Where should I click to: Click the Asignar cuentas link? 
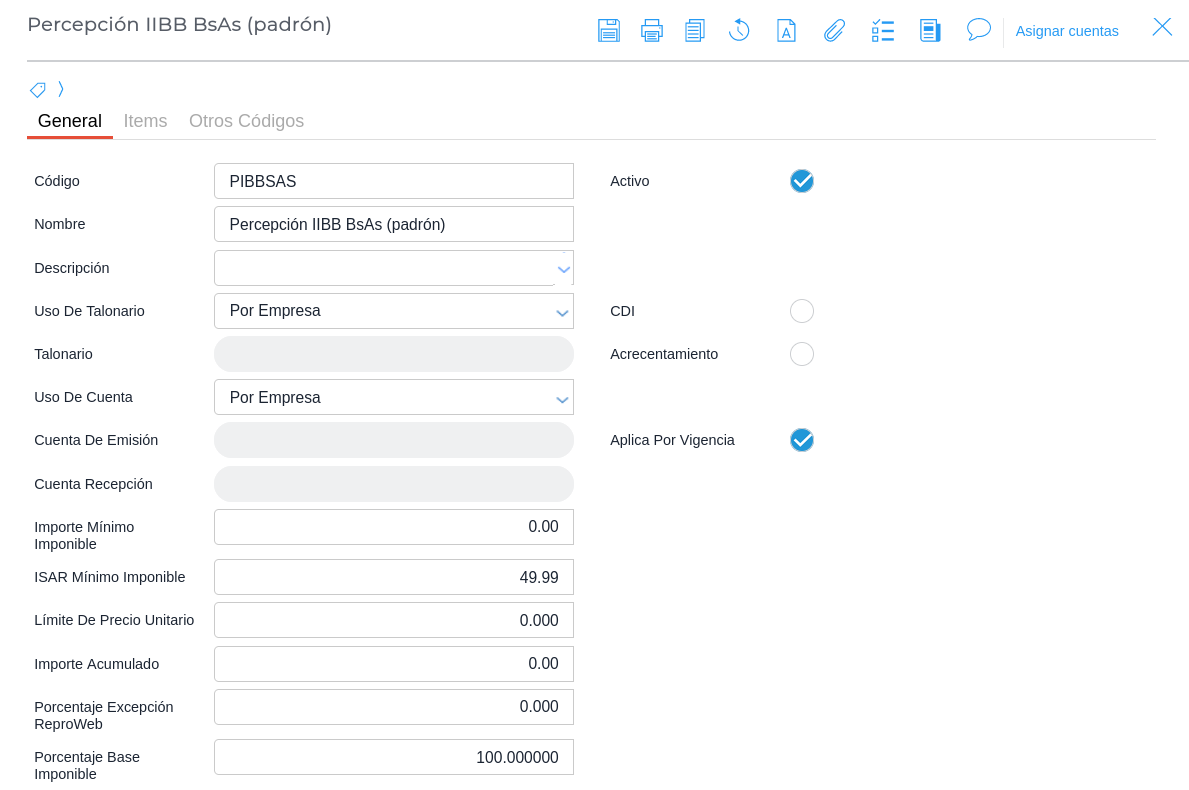[x=1067, y=31]
